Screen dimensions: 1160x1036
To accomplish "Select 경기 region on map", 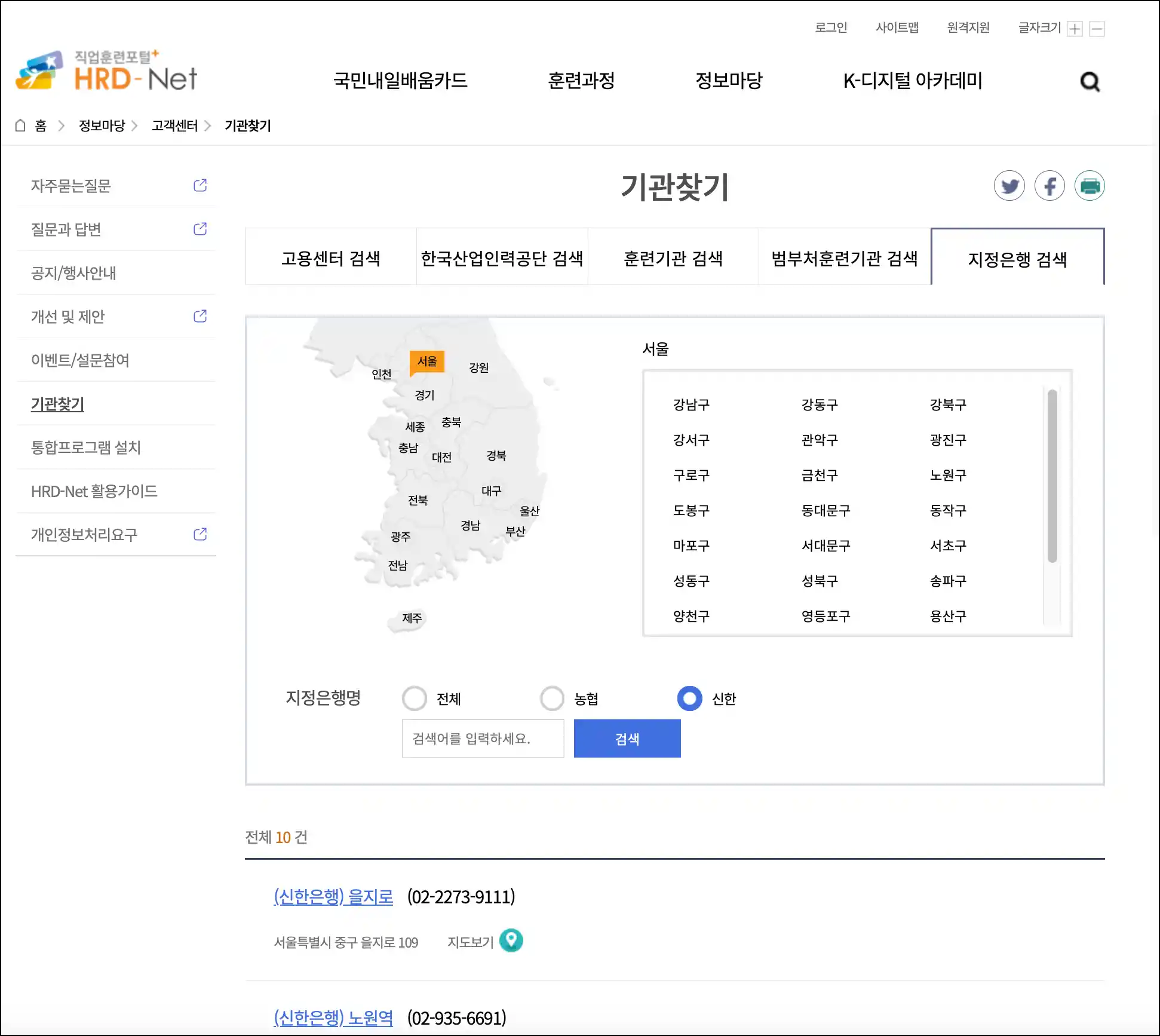I will click(x=425, y=395).
